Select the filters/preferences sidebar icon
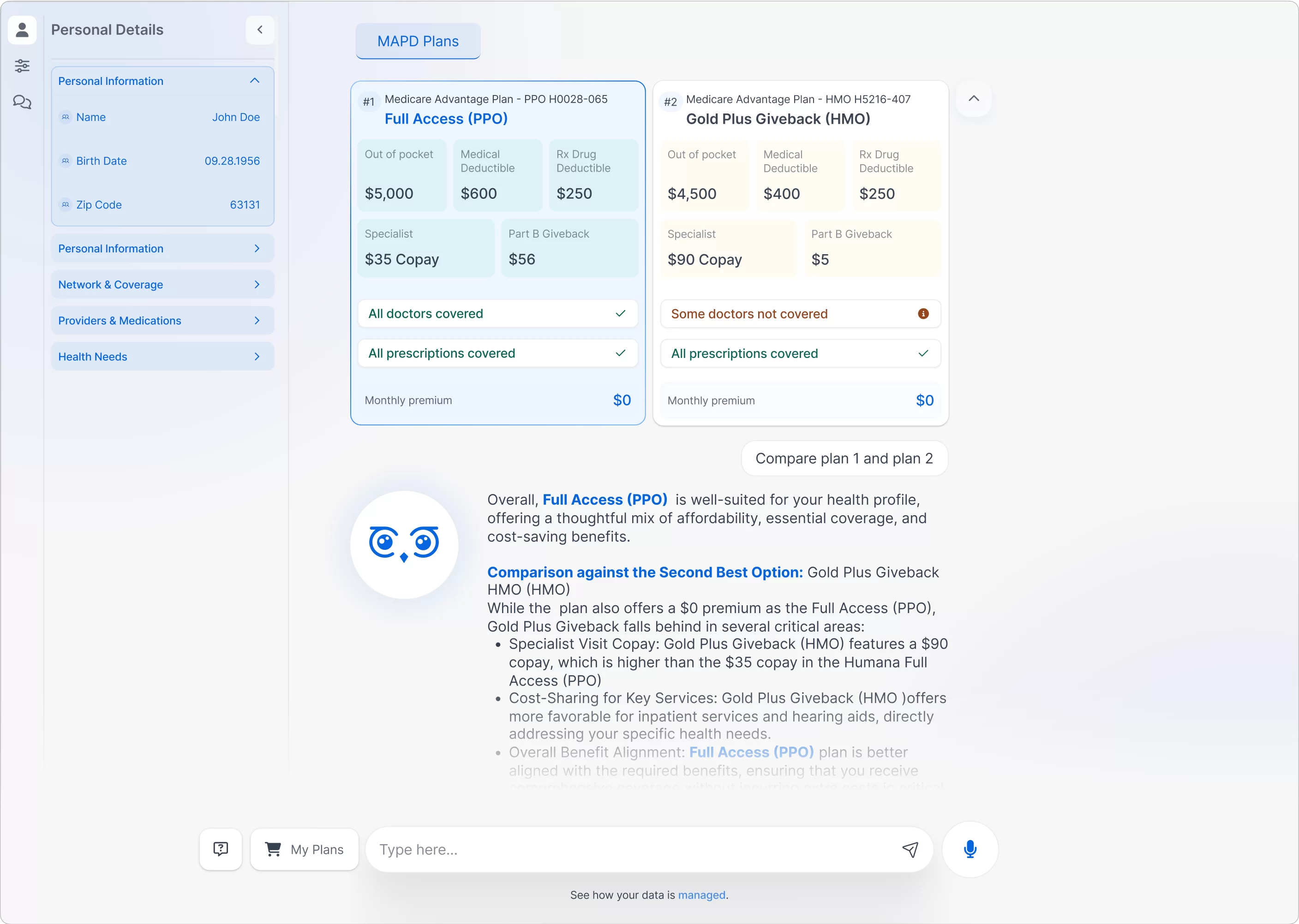 pyautogui.click(x=23, y=66)
